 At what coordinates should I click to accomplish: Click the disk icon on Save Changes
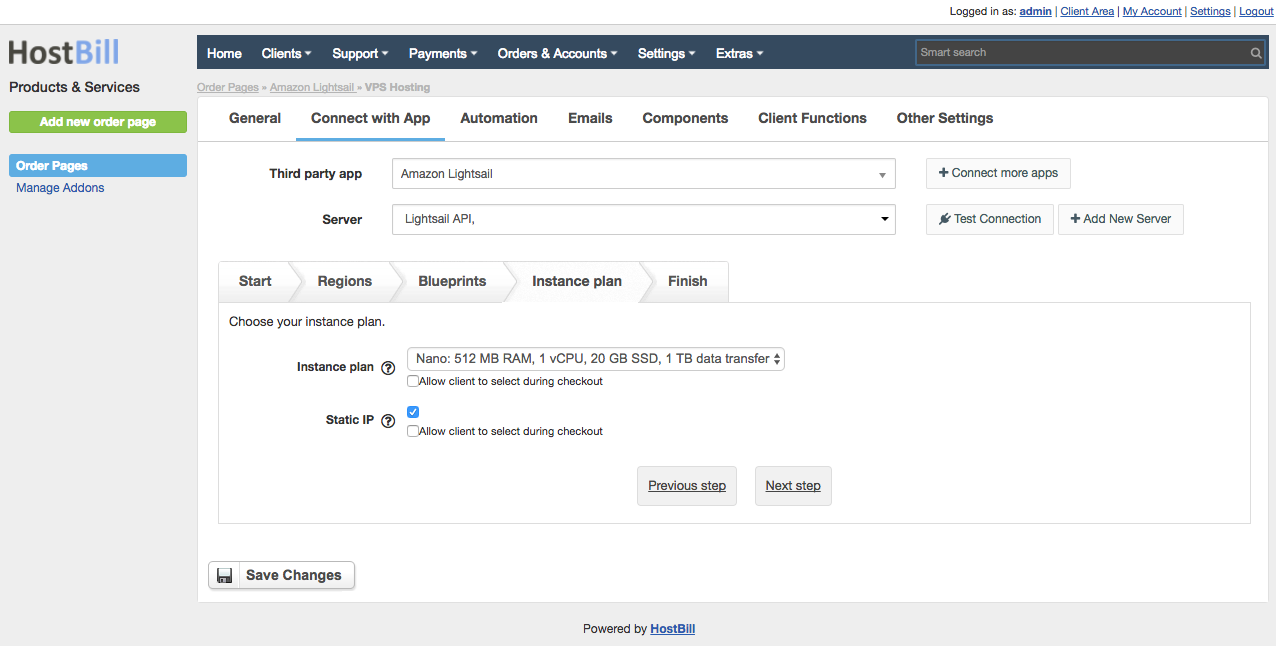(x=224, y=575)
